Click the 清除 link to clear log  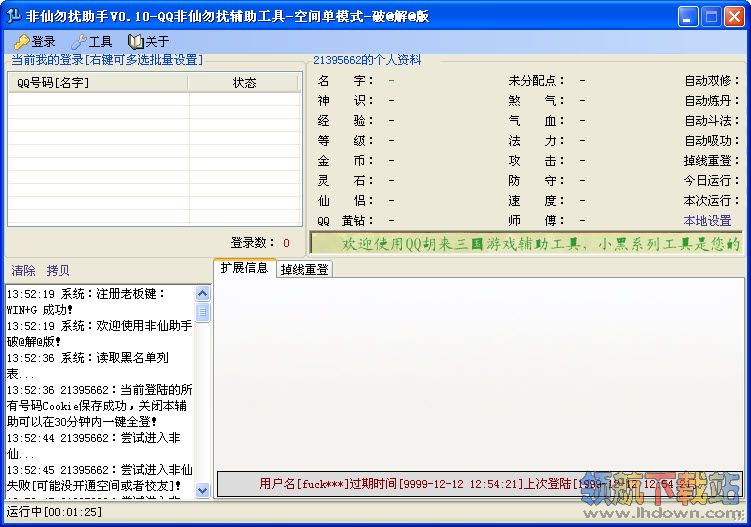[x=23, y=270]
